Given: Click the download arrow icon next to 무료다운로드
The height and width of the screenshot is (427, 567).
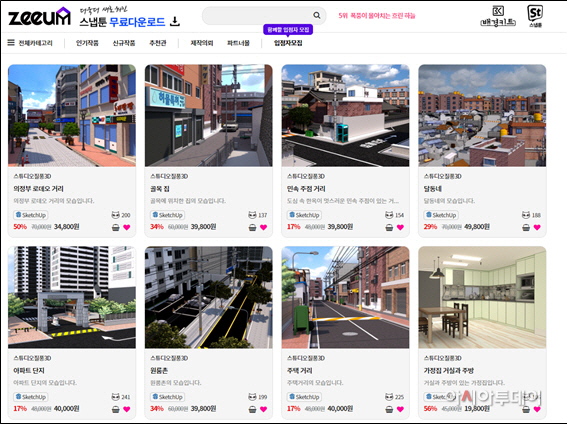Looking at the screenshot, I should 175,21.
